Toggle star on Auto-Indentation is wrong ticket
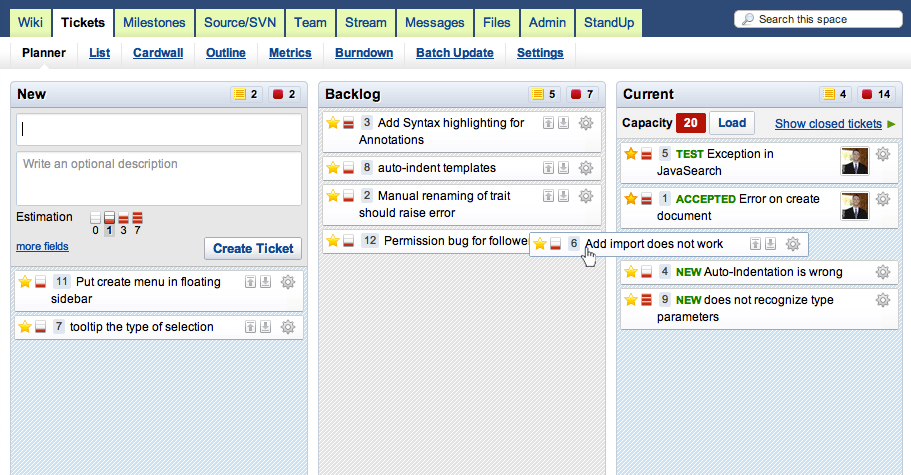 pos(631,272)
